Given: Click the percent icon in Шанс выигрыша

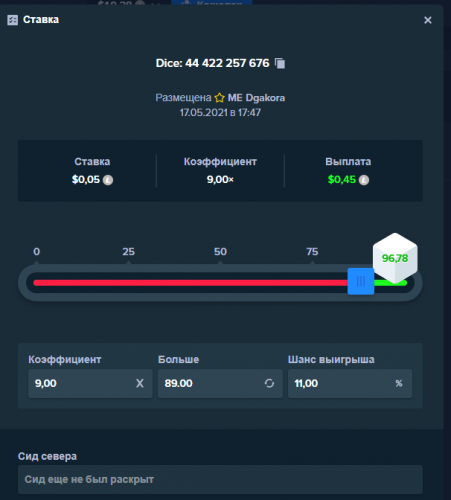Looking at the screenshot, I should pos(399,383).
